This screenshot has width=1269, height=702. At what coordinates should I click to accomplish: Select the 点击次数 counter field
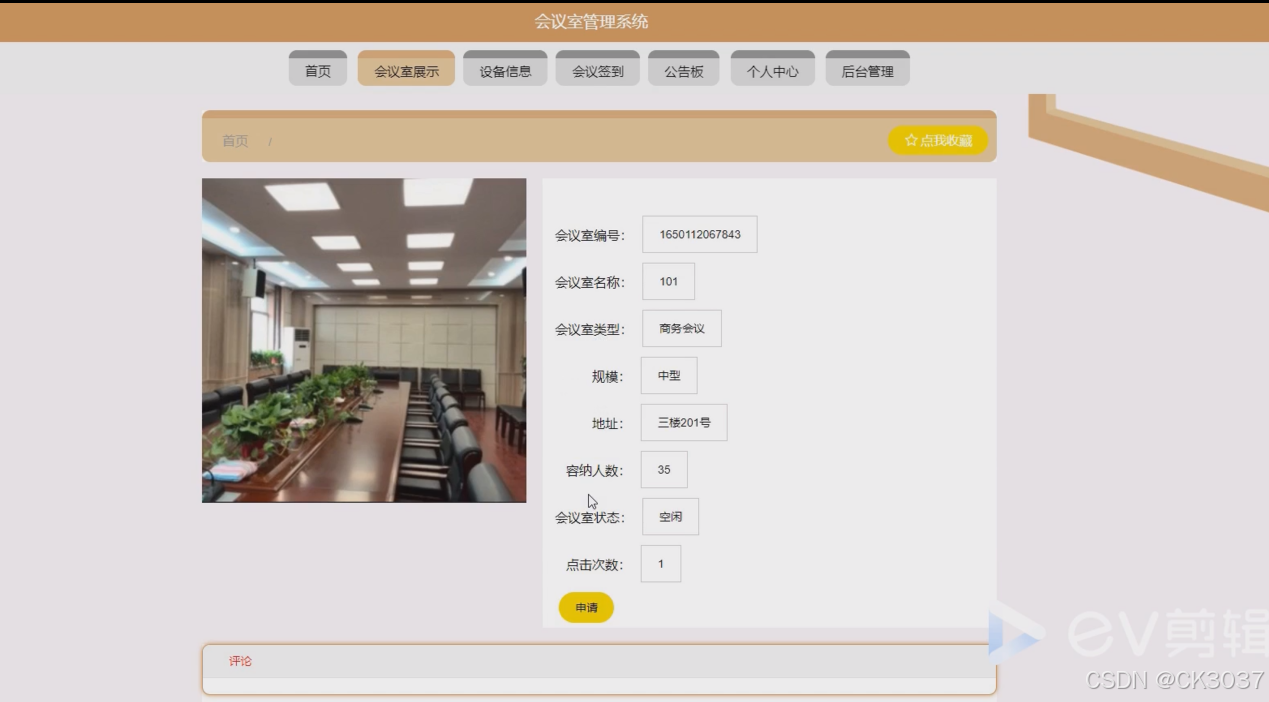click(660, 563)
